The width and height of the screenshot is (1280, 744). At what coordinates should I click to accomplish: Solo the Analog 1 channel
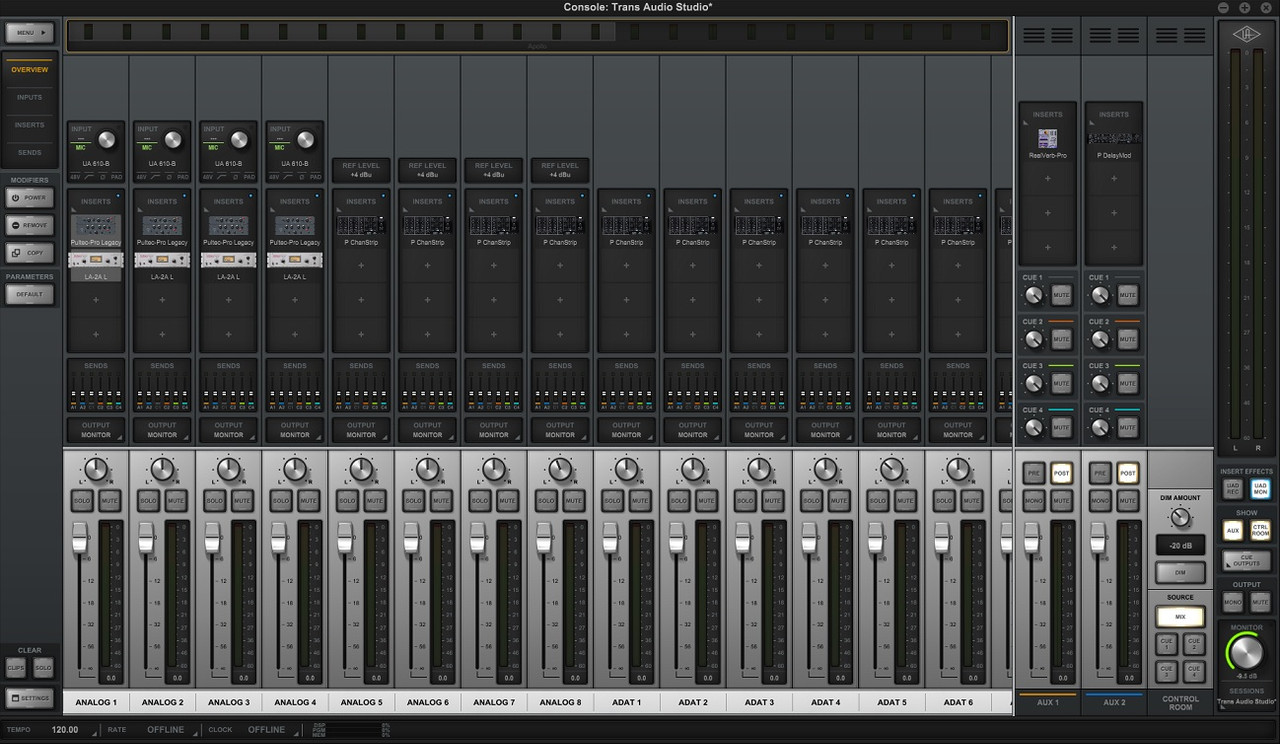[82, 500]
